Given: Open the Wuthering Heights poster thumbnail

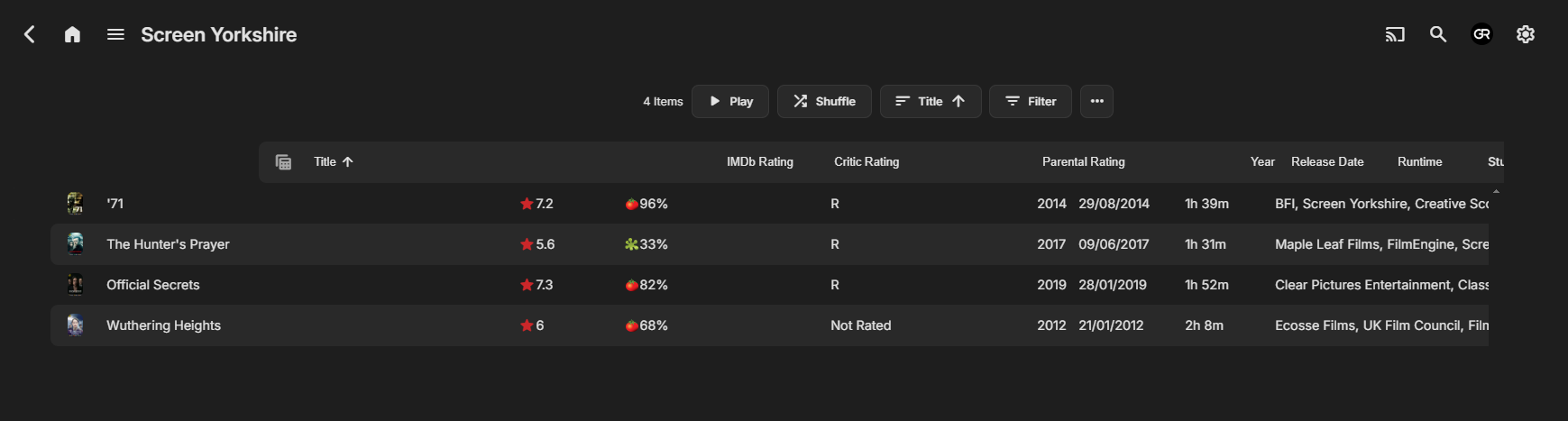Looking at the screenshot, I should pyautogui.click(x=76, y=325).
